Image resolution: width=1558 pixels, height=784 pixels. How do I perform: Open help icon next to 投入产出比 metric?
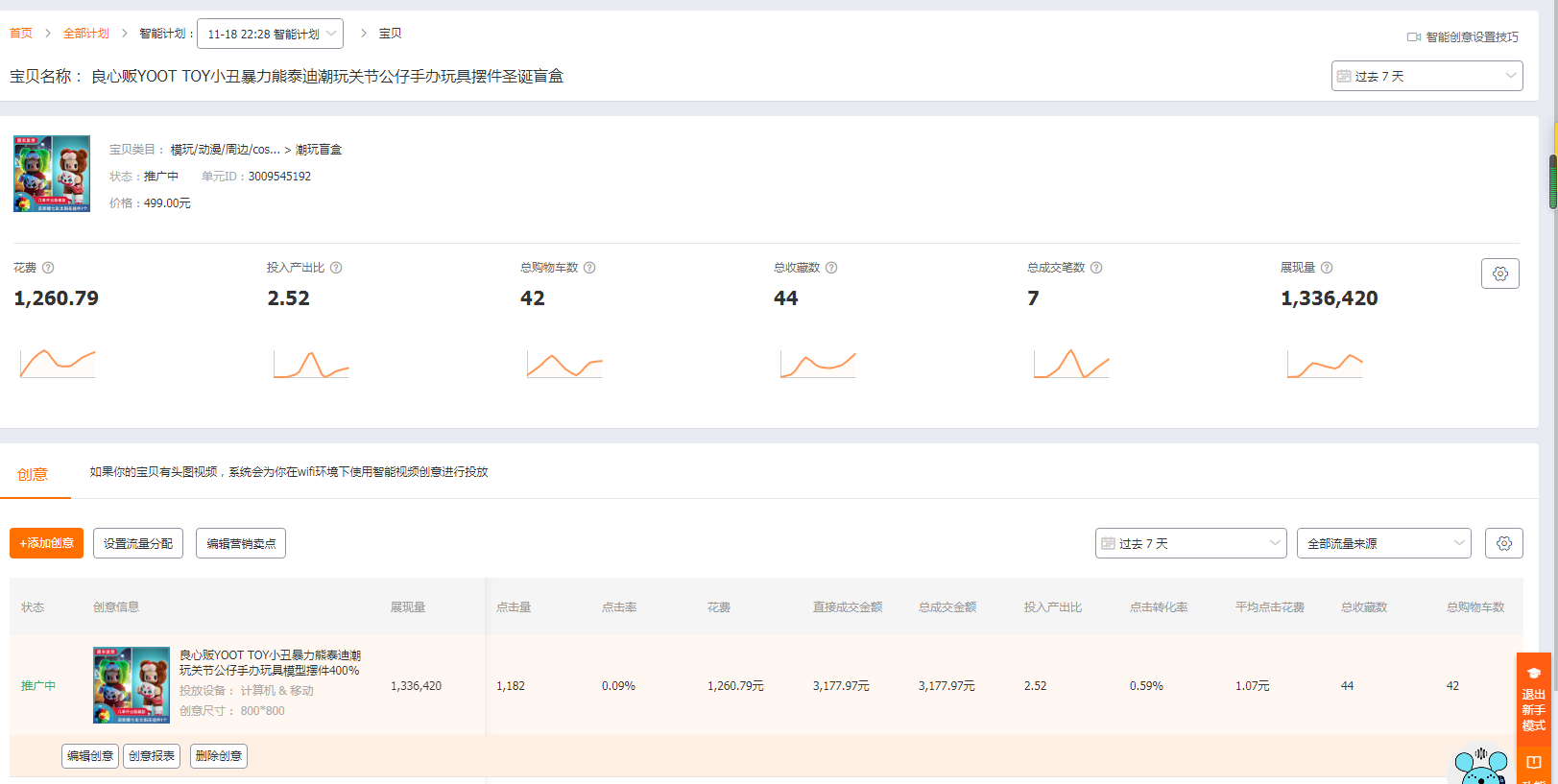pos(336,268)
